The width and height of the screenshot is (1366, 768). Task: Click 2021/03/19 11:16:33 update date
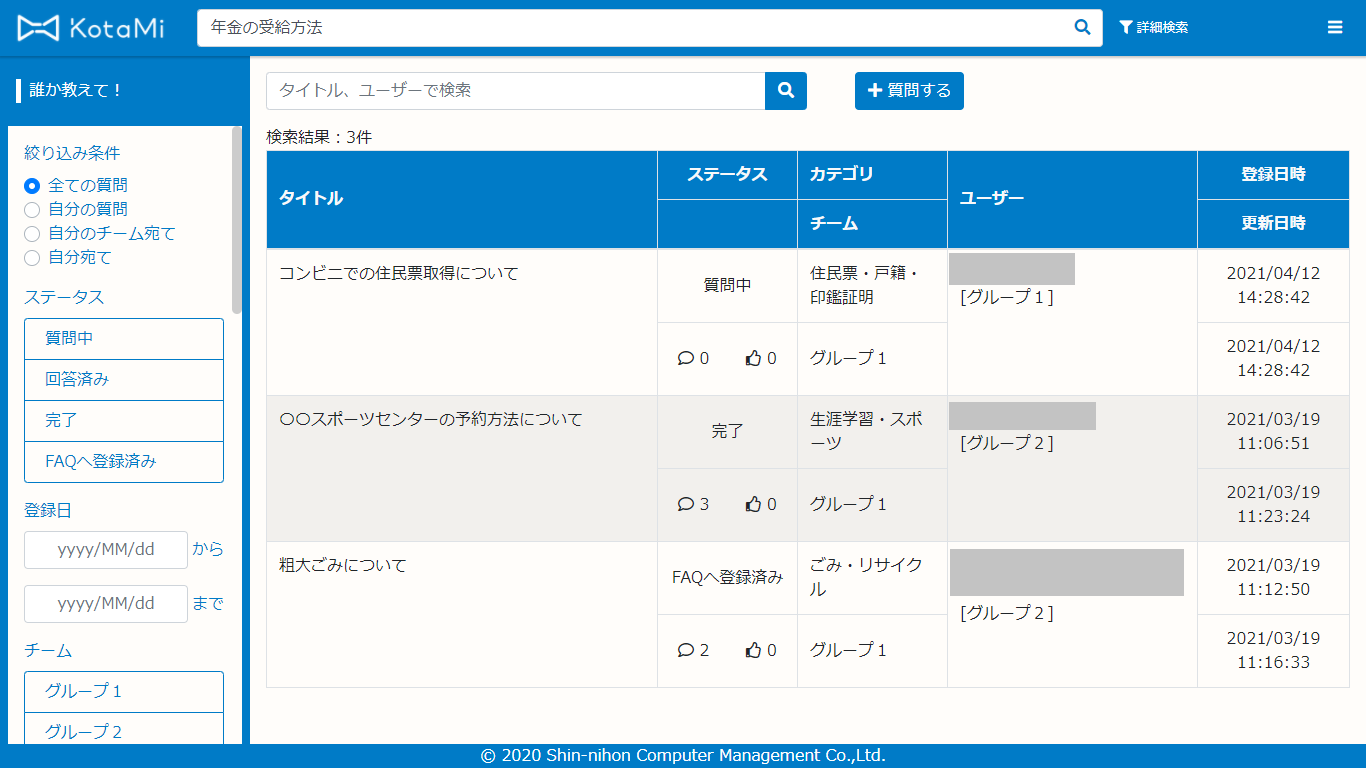(1273, 650)
